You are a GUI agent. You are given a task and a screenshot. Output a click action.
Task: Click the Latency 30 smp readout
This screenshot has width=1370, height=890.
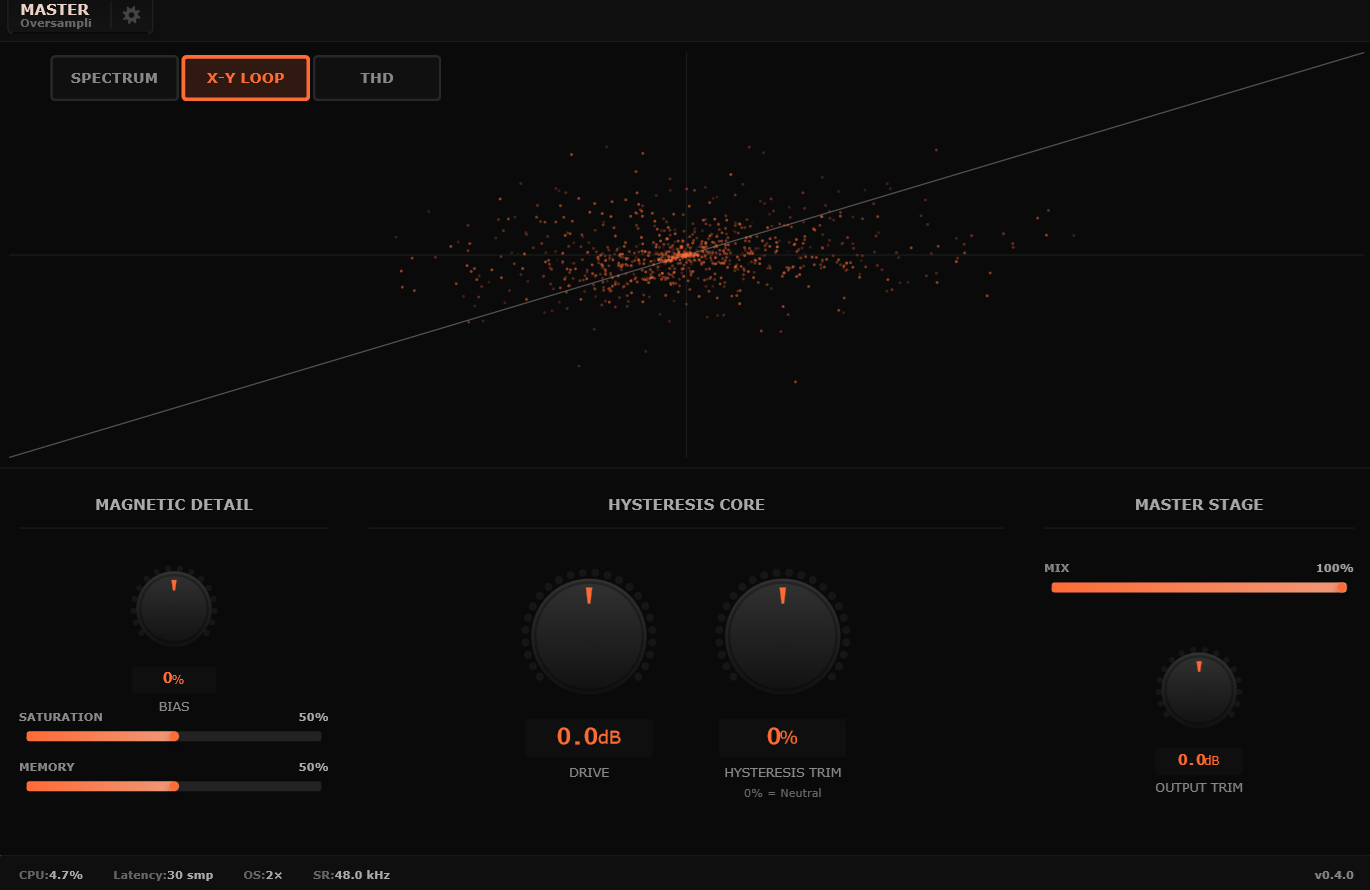click(x=163, y=875)
